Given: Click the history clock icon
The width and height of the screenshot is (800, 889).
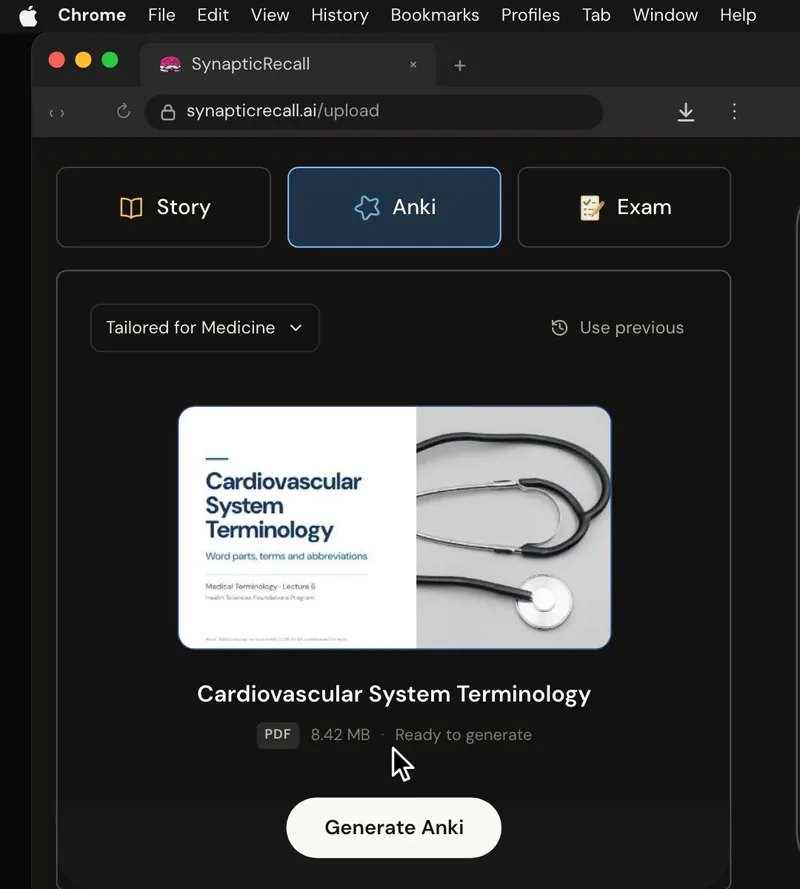Looking at the screenshot, I should coord(560,328).
